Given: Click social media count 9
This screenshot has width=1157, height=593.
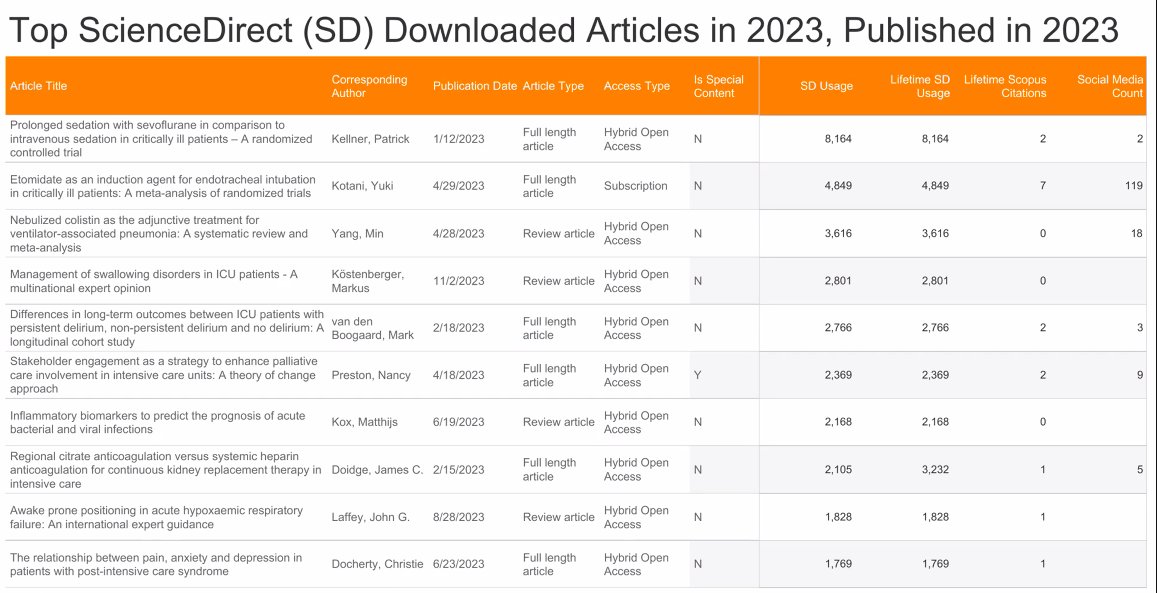Looking at the screenshot, I should tap(1140, 375).
